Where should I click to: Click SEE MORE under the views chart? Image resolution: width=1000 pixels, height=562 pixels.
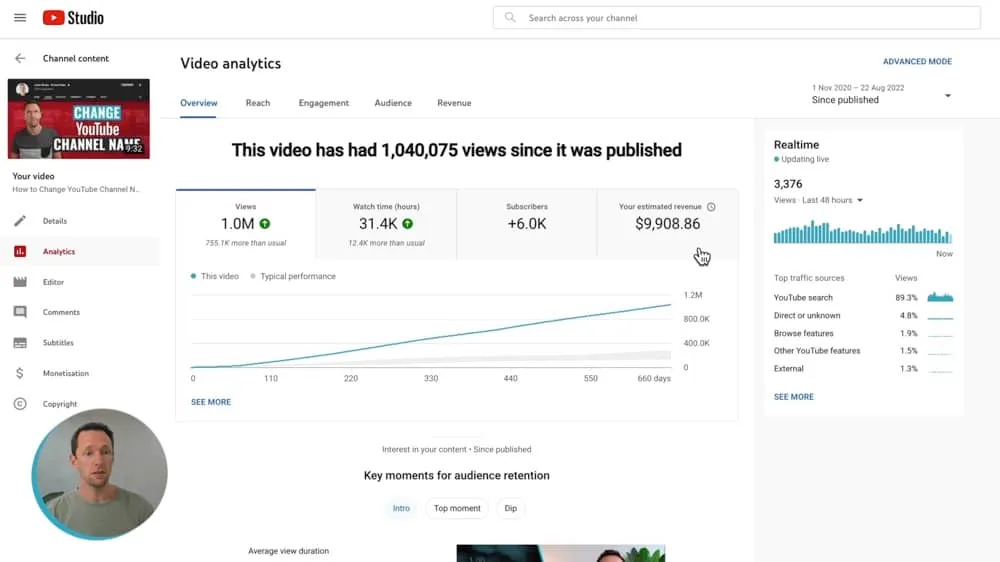pyautogui.click(x=211, y=402)
